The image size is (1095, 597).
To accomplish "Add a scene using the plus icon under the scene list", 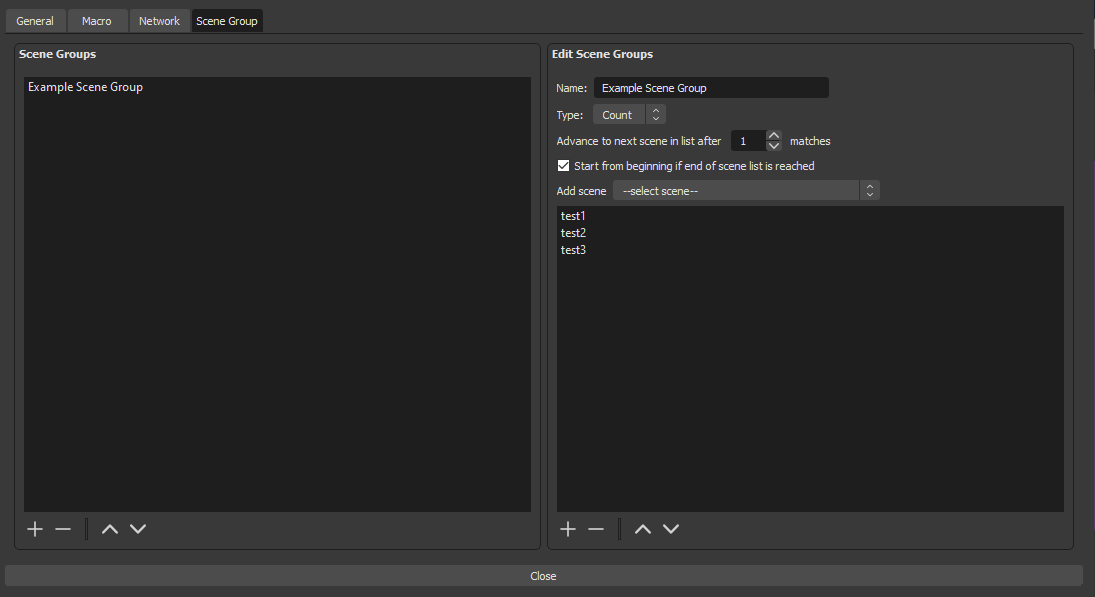I will (x=568, y=529).
